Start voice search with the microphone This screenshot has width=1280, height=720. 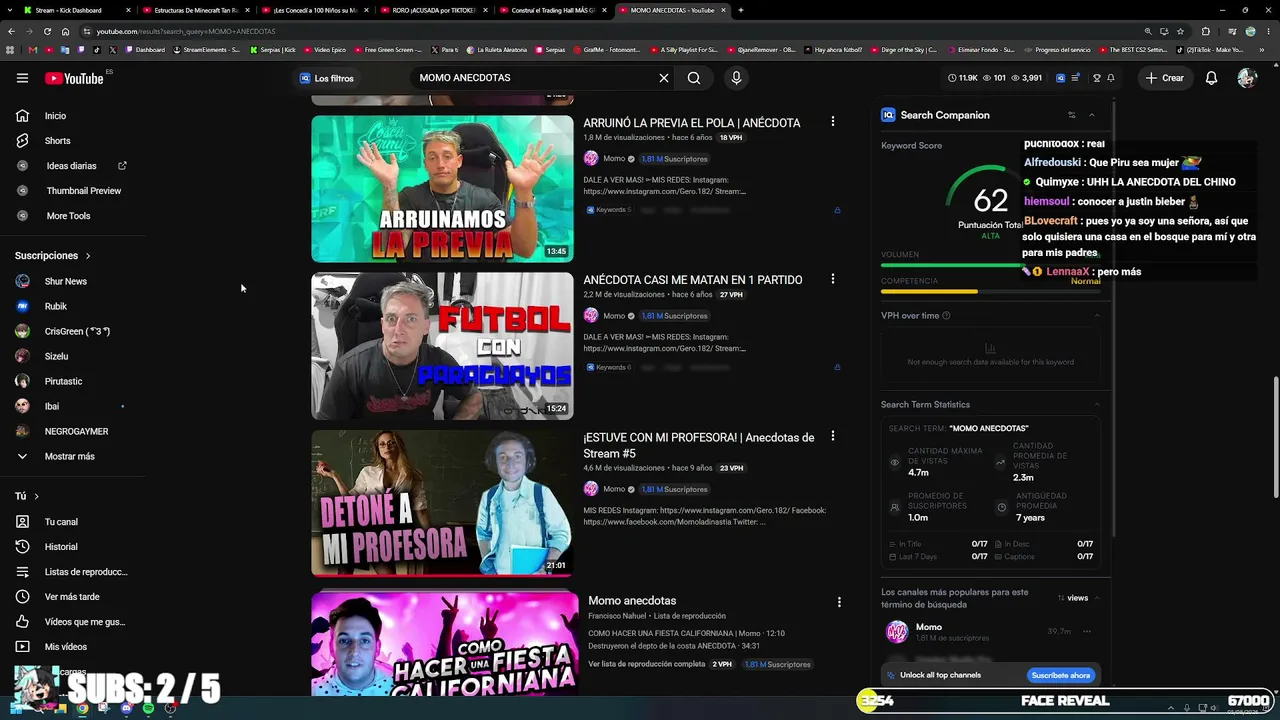(736, 78)
